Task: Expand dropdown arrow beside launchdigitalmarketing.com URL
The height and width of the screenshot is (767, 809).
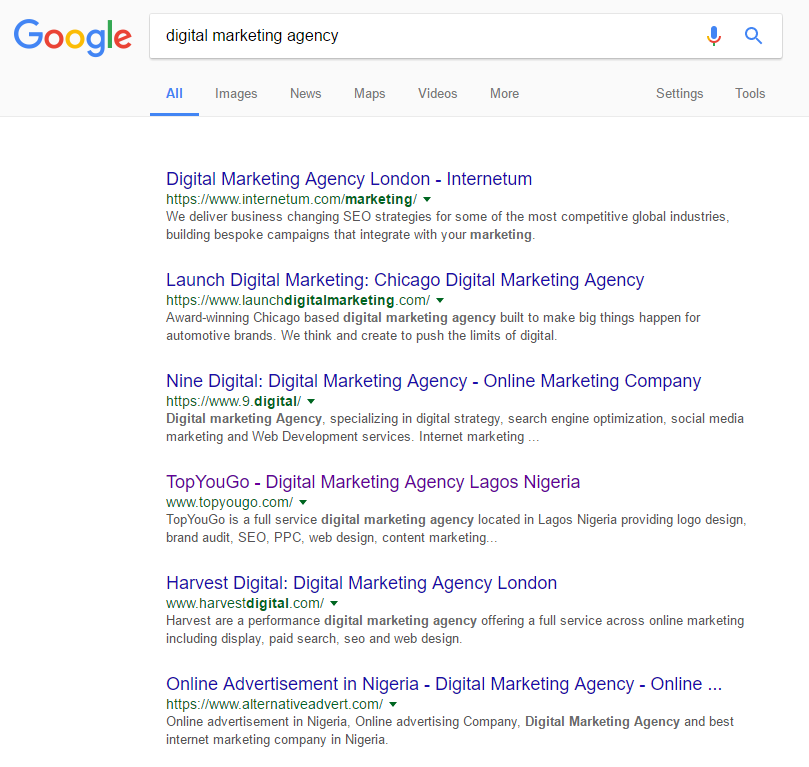Action: pos(440,301)
